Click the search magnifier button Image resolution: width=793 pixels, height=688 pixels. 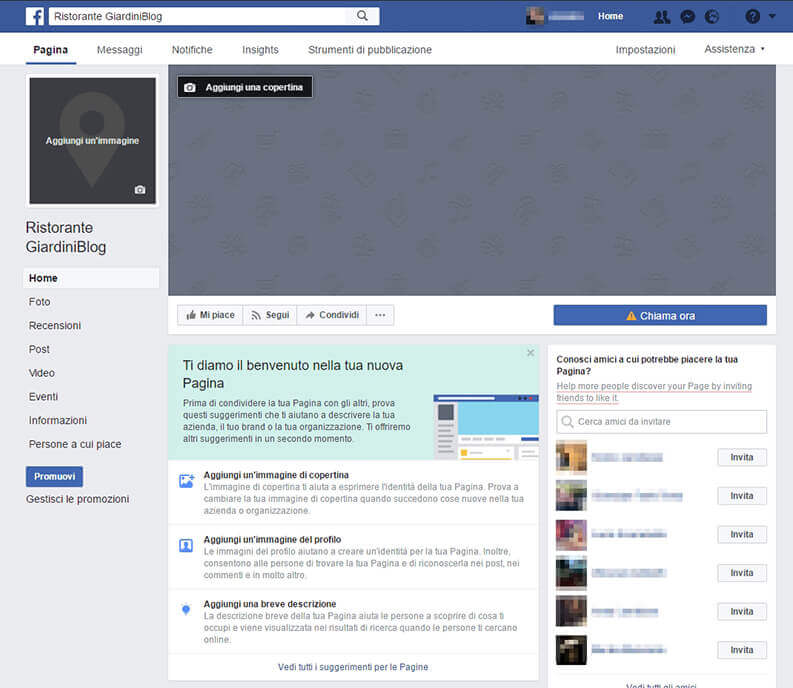click(x=362, y=16)
